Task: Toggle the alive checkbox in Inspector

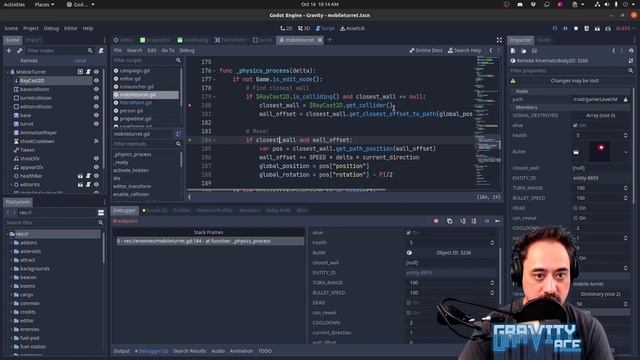Action: (x=575, y=125)
